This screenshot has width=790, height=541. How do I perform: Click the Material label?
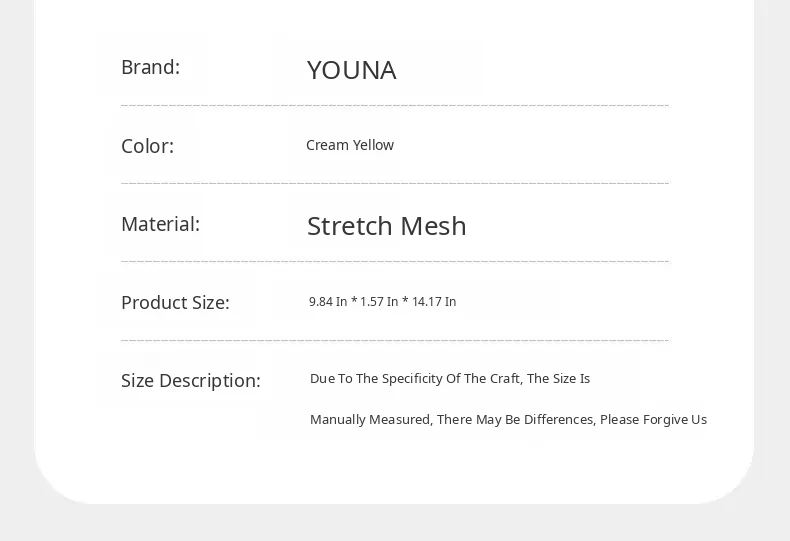160,224
